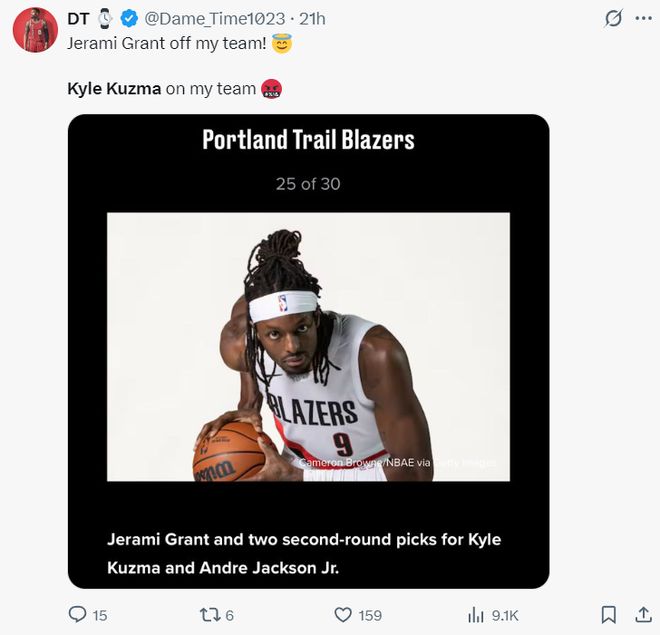Click the angry red face emoji

271,89
